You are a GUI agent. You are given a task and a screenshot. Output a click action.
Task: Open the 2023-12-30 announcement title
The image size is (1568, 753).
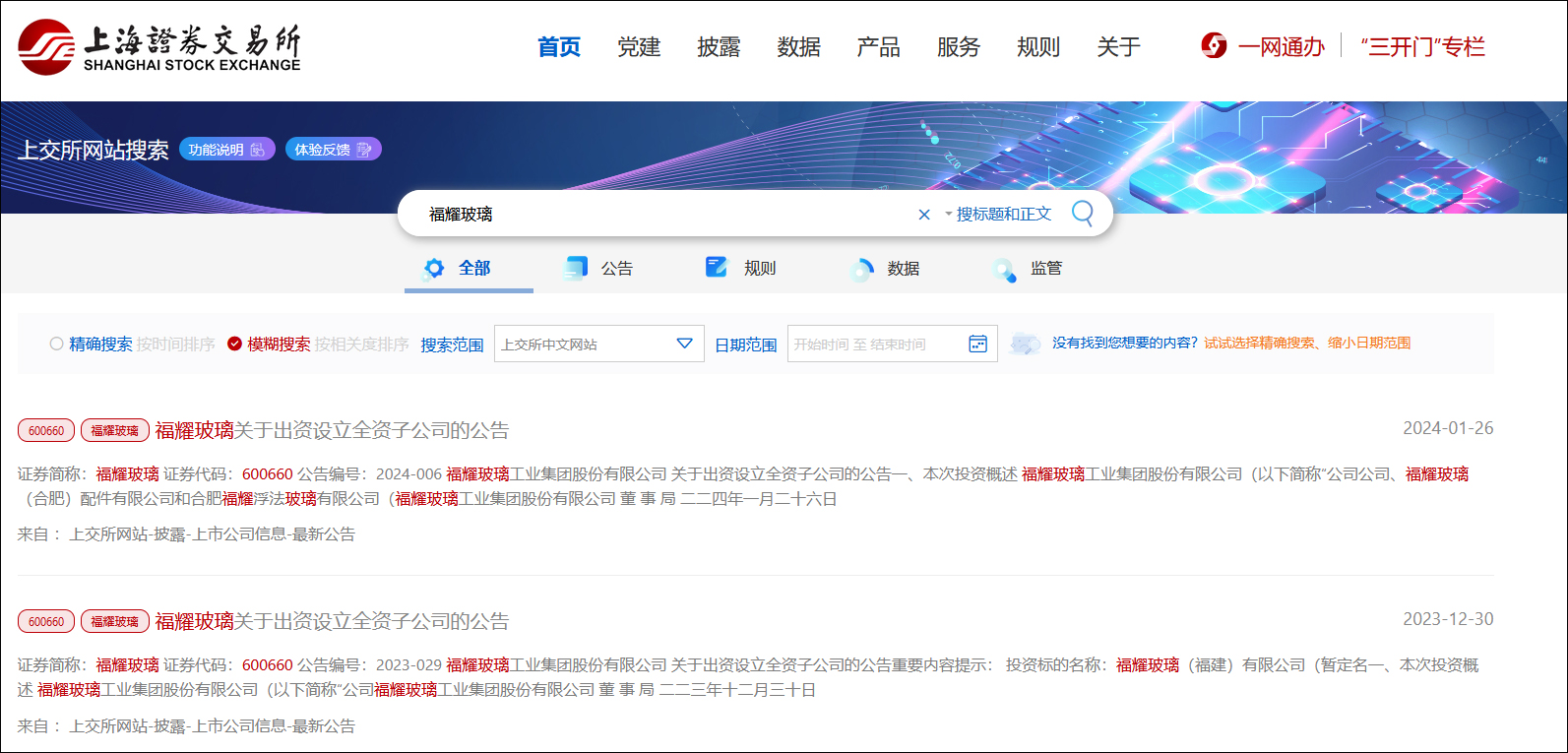(x=332, y=621)
